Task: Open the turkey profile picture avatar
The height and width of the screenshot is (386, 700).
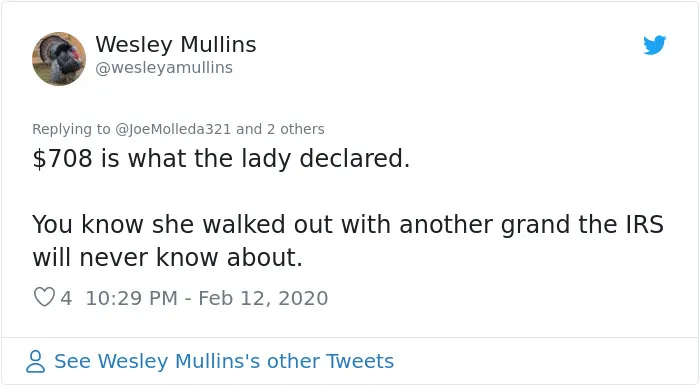Action: click(59, 58)
